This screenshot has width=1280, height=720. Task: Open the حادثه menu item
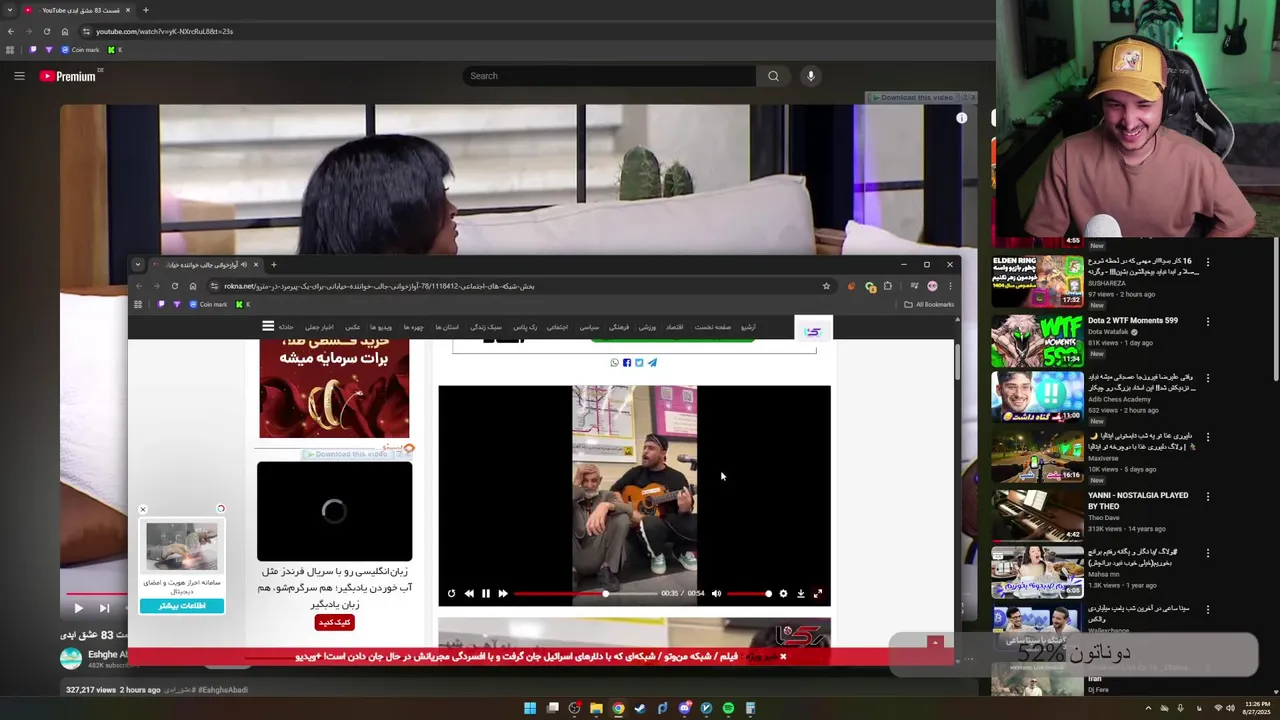(x=286, y=327)
